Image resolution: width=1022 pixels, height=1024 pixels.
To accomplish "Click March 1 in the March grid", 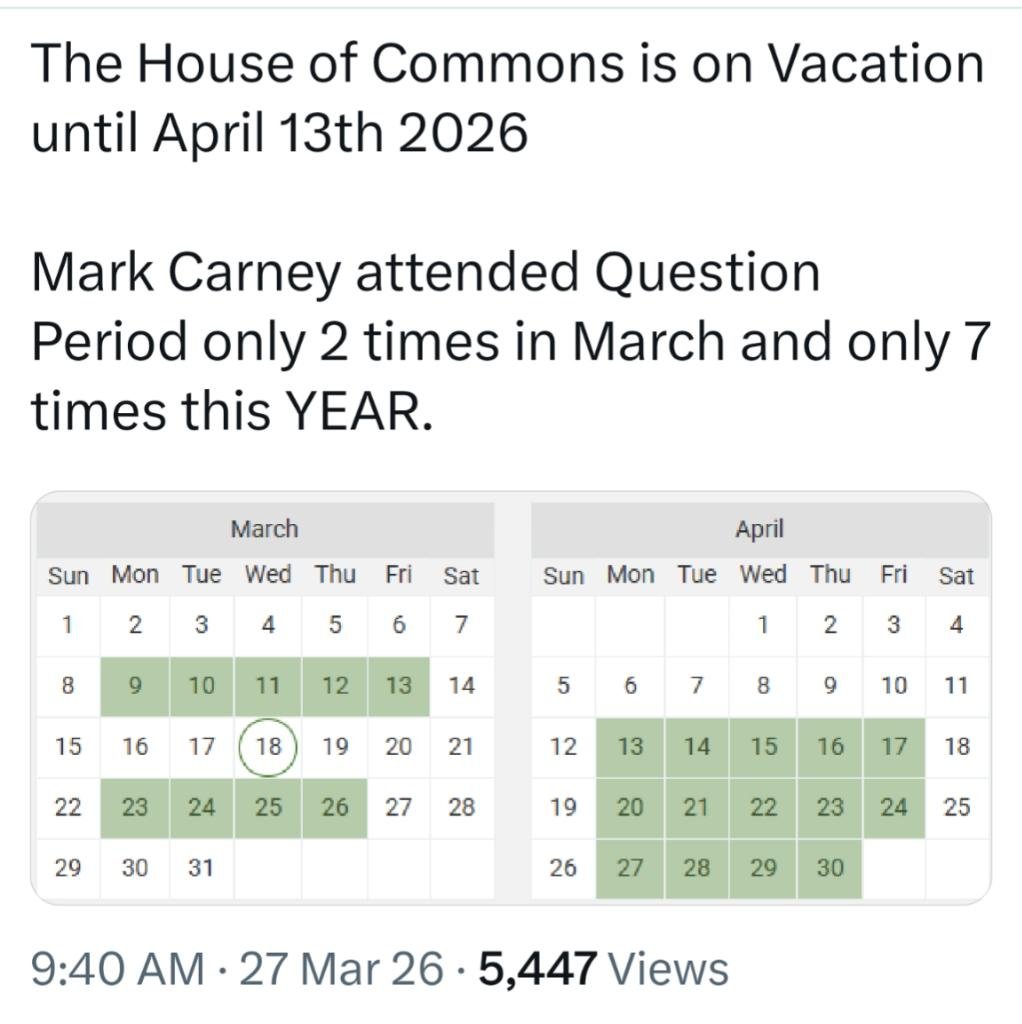I will coord(67,626).
